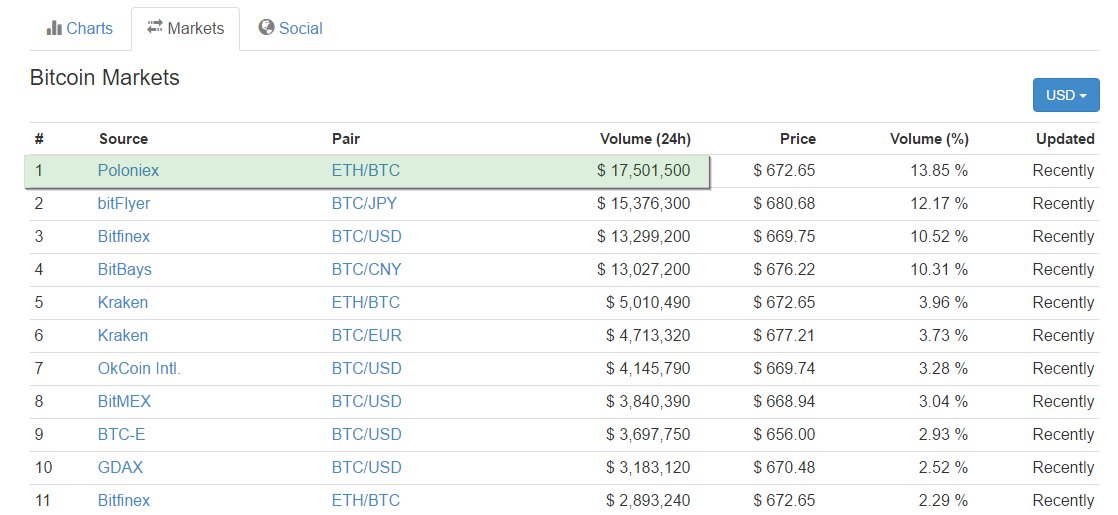Click the $ 13,027,200 volume cell

point(644,270)
